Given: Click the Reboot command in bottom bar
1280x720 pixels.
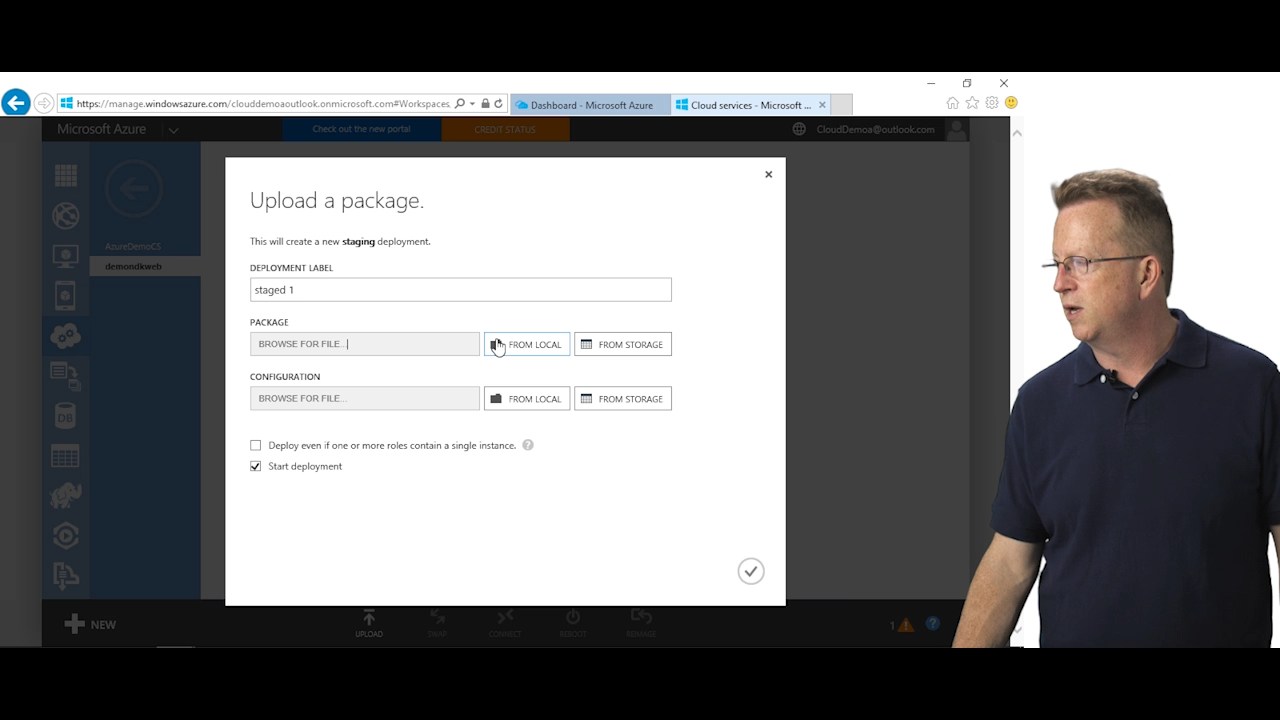Looking at the screenshot, I should (573, 623).
